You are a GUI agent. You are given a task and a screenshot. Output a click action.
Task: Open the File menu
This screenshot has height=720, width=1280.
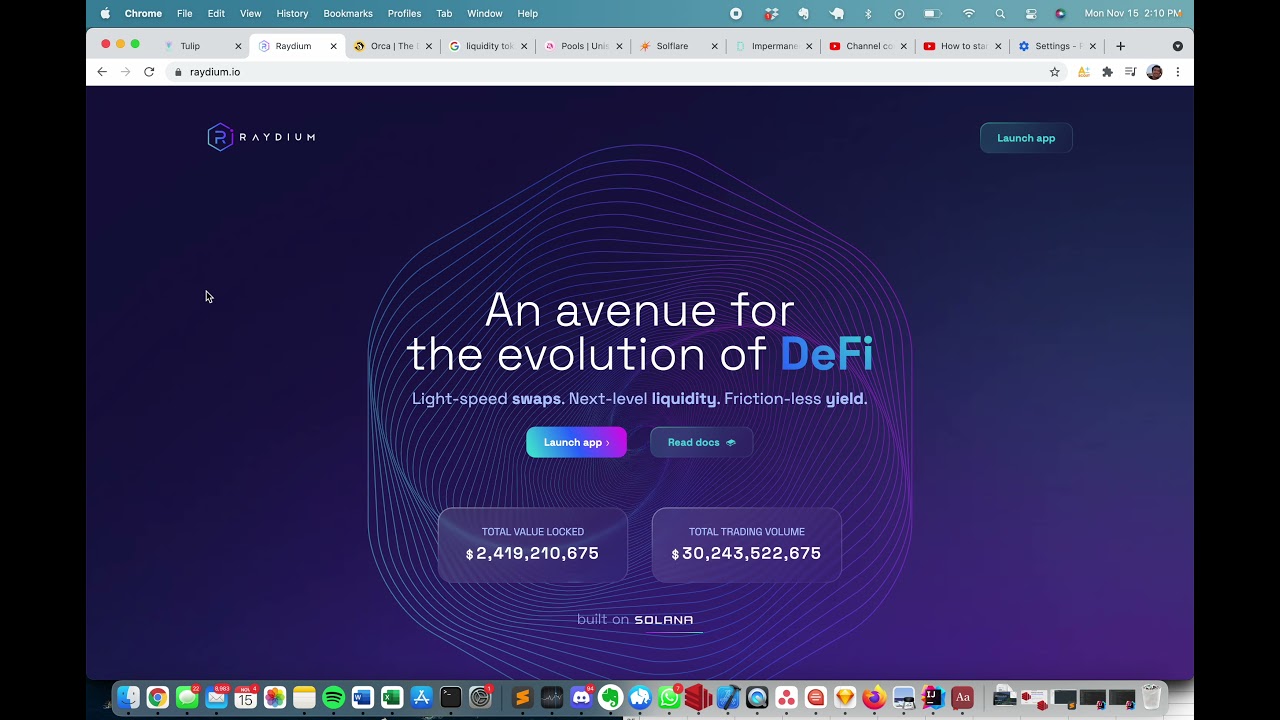pyautogui.click(x=185, y=13)
